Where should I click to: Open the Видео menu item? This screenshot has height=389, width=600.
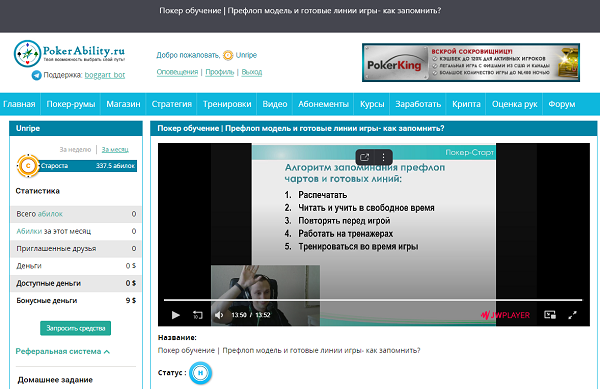[275, 104]
